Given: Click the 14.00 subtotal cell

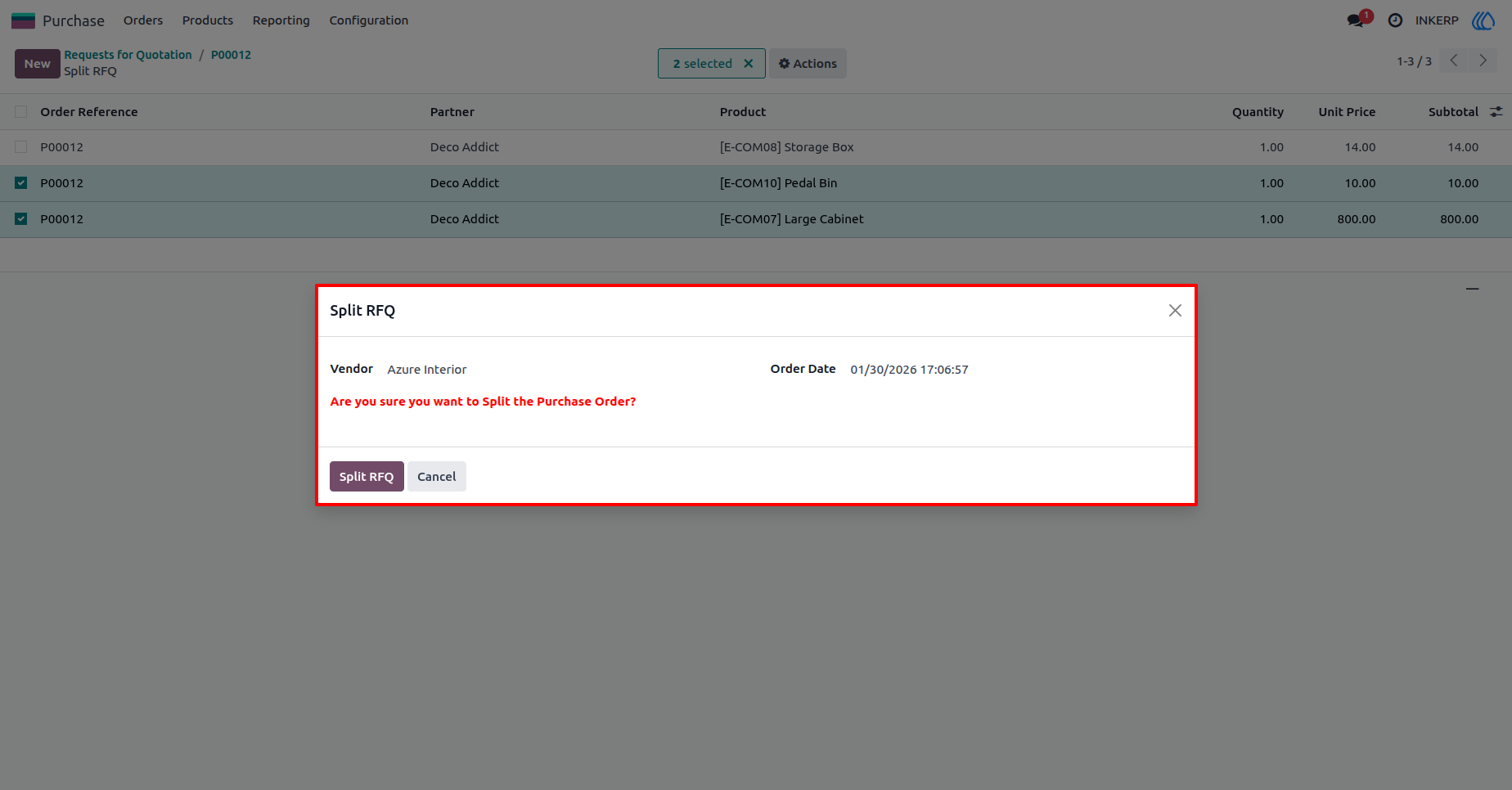Looking at the screenshot, I should tap(1463, 147).
